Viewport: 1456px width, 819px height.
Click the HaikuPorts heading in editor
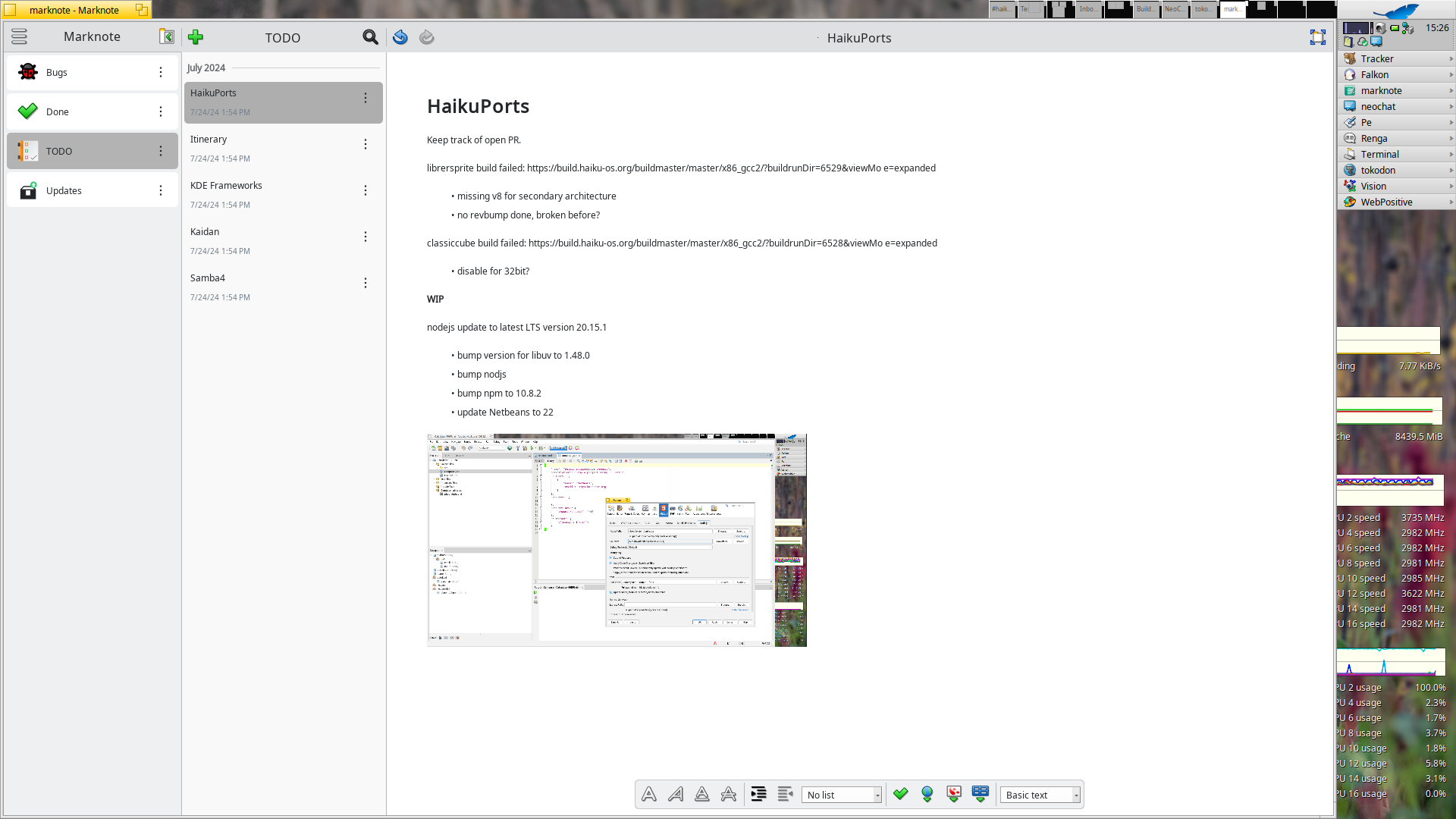[x=478, y=106]
